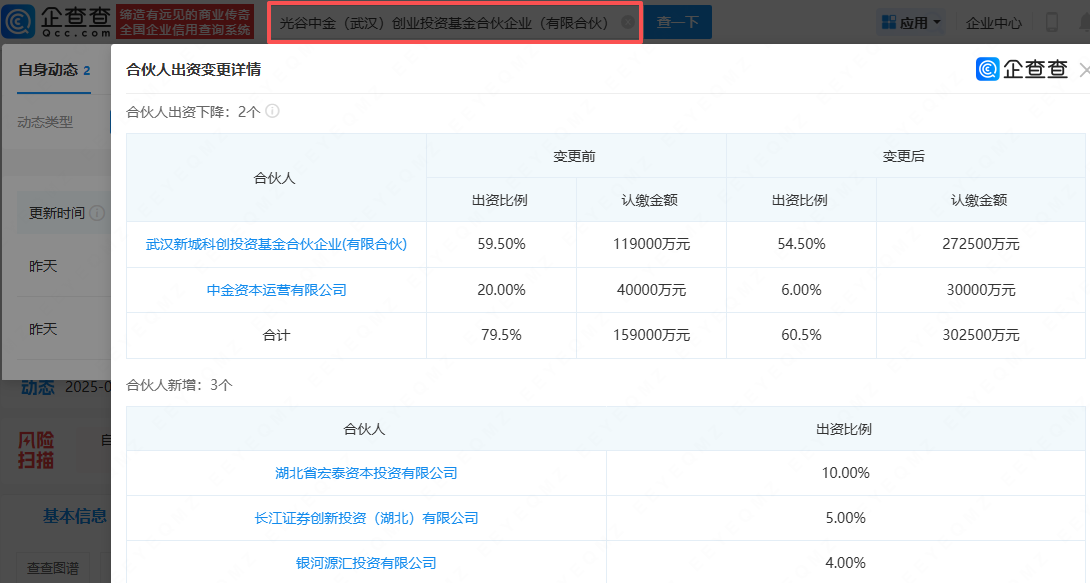Image resolution: width=1090 pixels, height=583 pixels.
Task: Open the 应用 dropdown menu
Action: (911, 22)
